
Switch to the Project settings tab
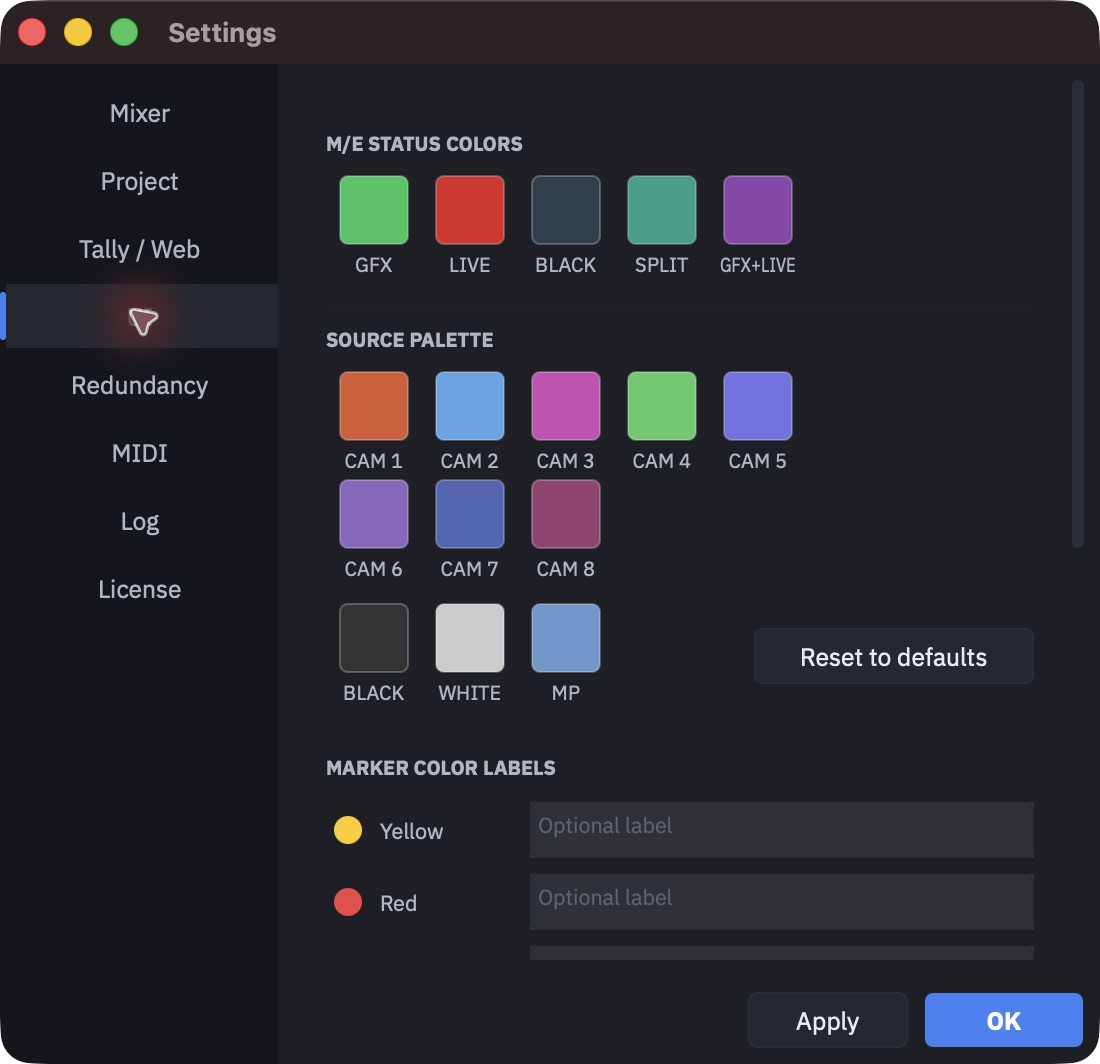pos(140,181)
